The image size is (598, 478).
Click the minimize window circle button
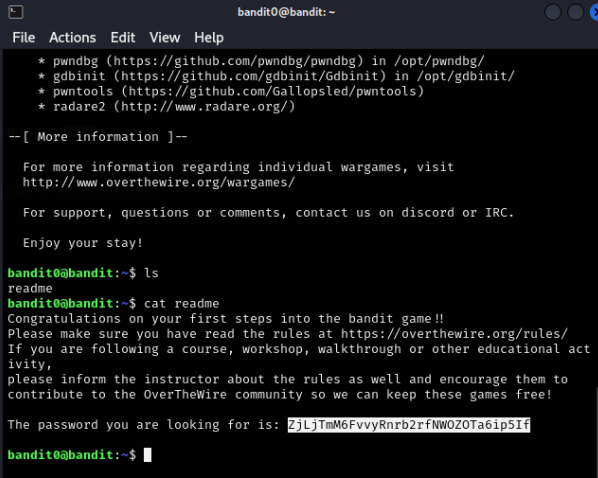553,12
